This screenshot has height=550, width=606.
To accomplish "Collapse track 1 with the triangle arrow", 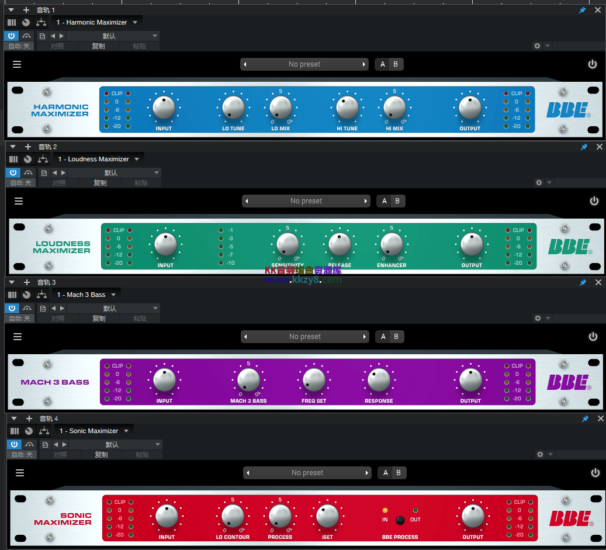I will 11,10.
